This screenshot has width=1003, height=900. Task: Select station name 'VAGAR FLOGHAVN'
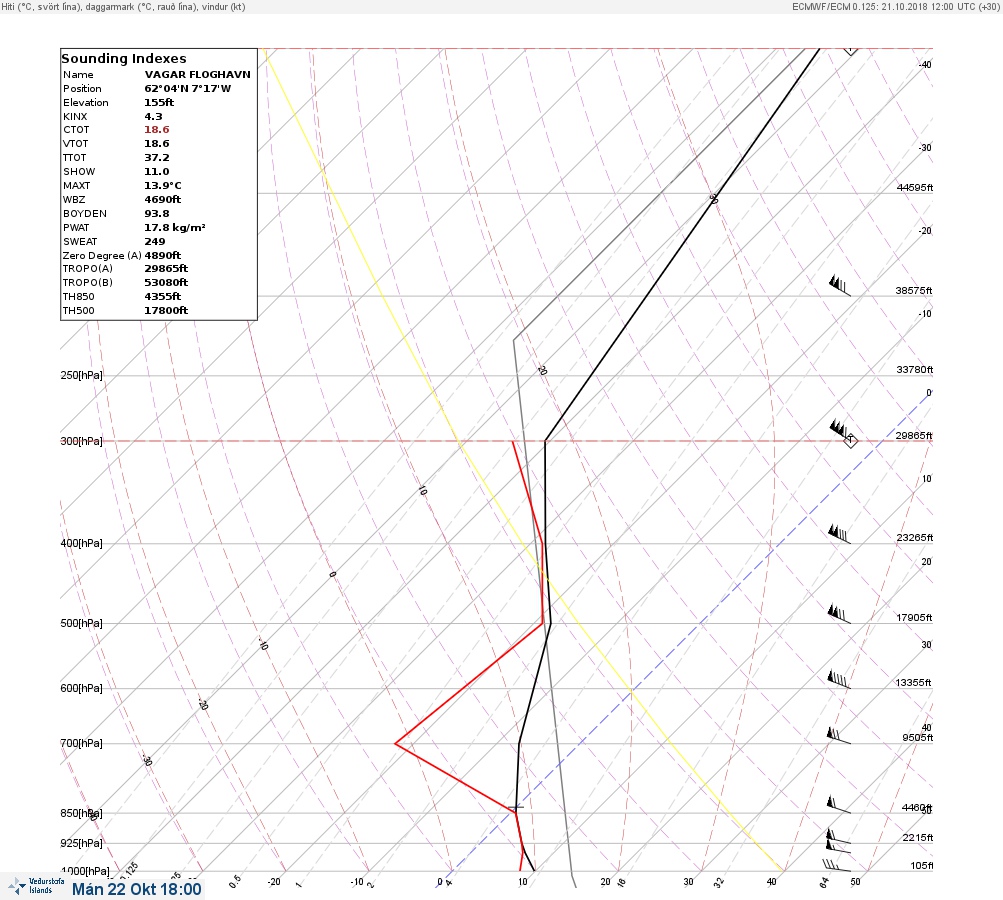click(x=197, y=74)
